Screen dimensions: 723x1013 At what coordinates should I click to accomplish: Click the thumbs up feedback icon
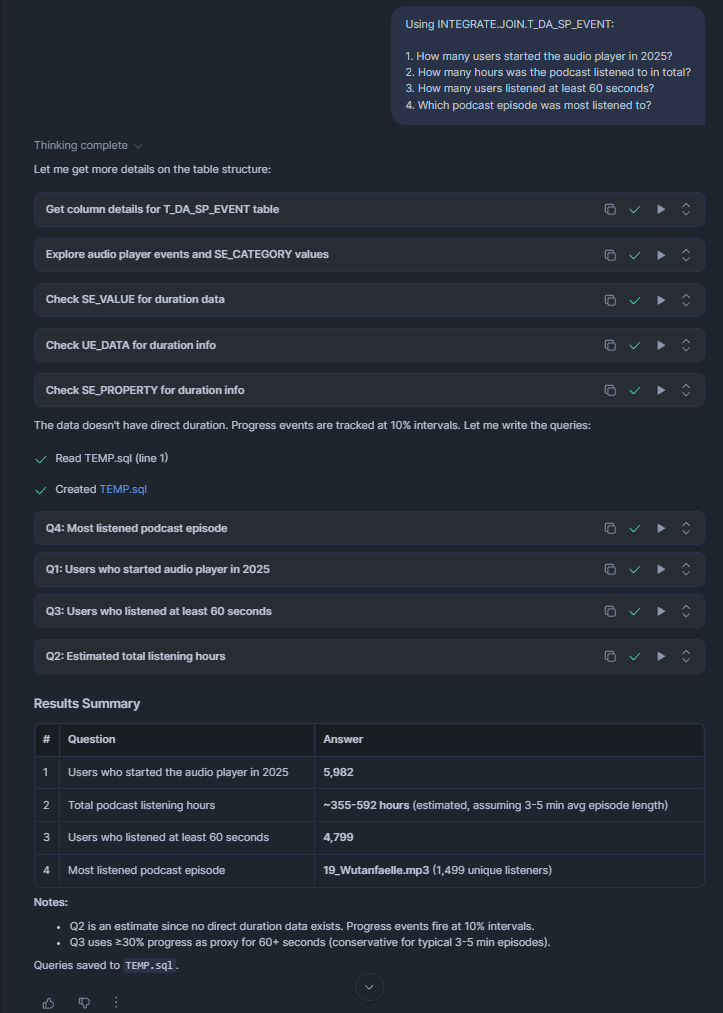[x=48, y=1002]
